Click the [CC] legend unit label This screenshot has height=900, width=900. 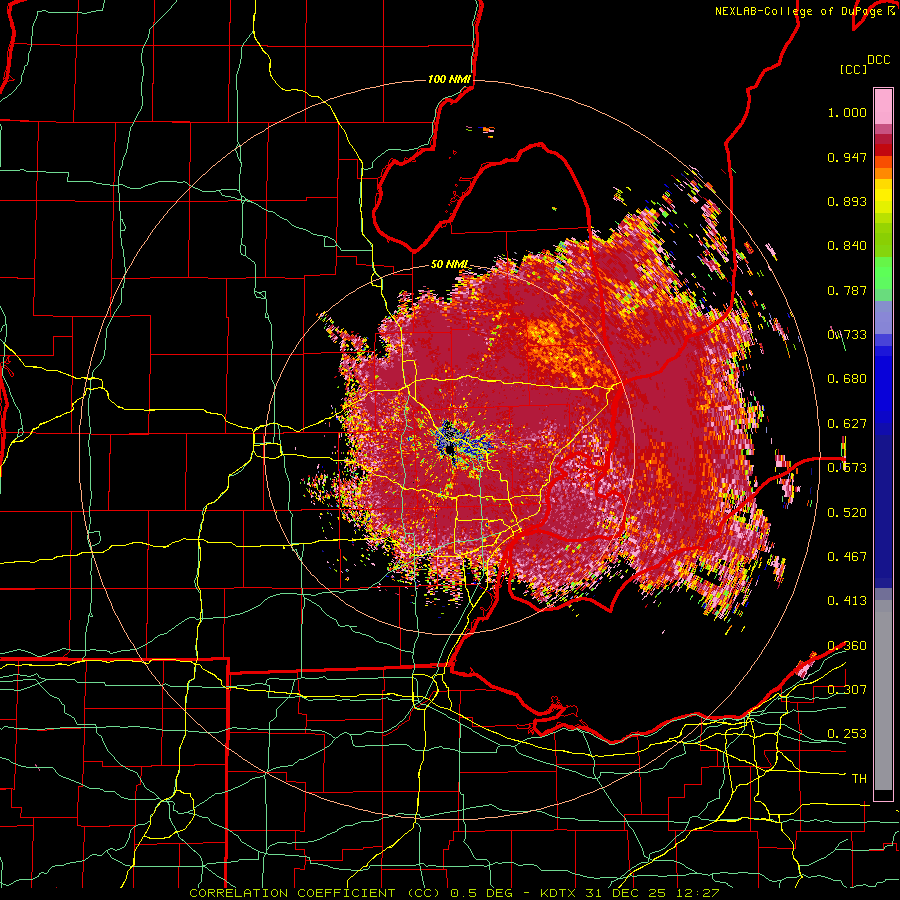(x=853, y=69)
